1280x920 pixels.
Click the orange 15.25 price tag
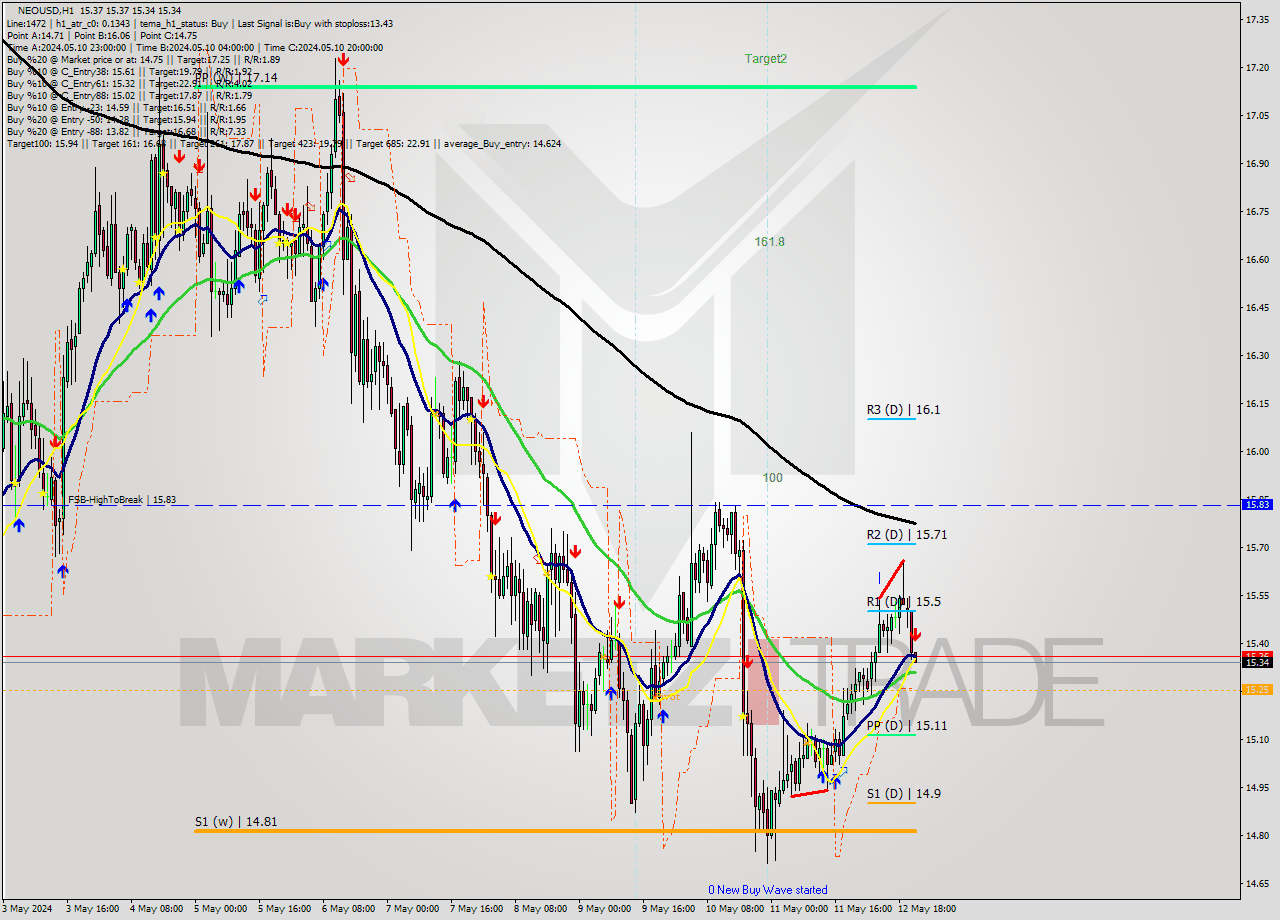[x=1256, y=690]
